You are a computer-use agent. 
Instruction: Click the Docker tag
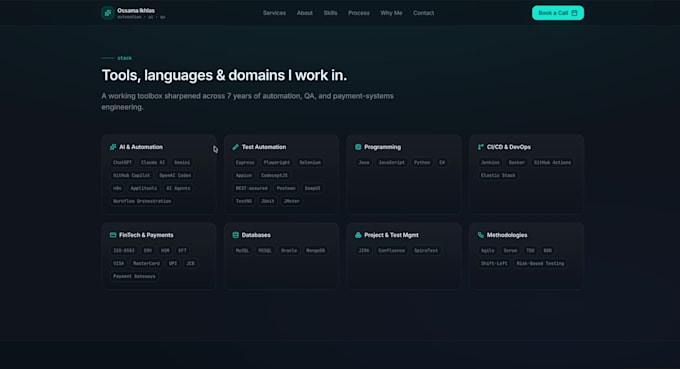517,163
